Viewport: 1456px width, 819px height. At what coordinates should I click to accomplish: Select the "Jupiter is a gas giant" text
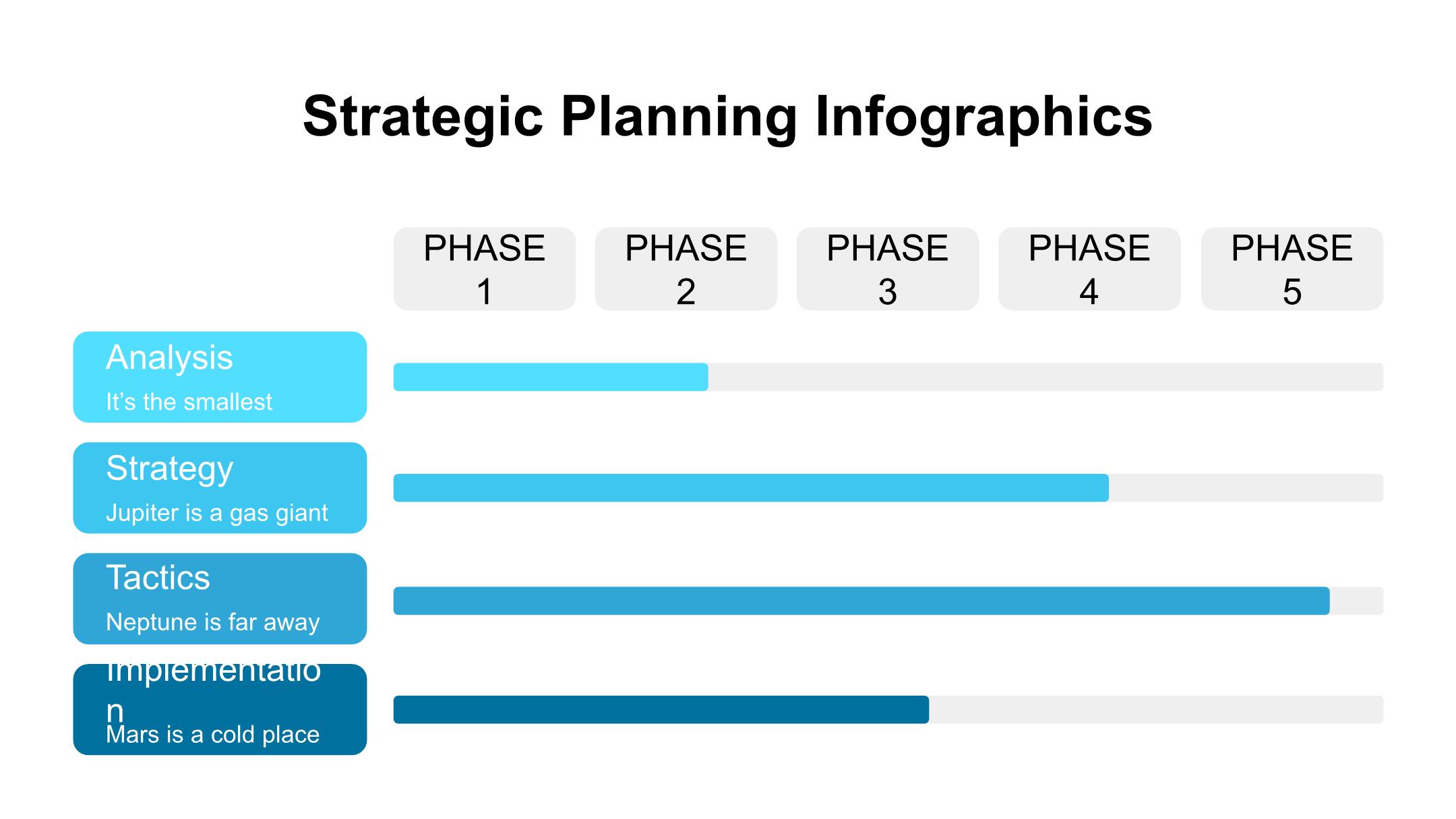216,513
